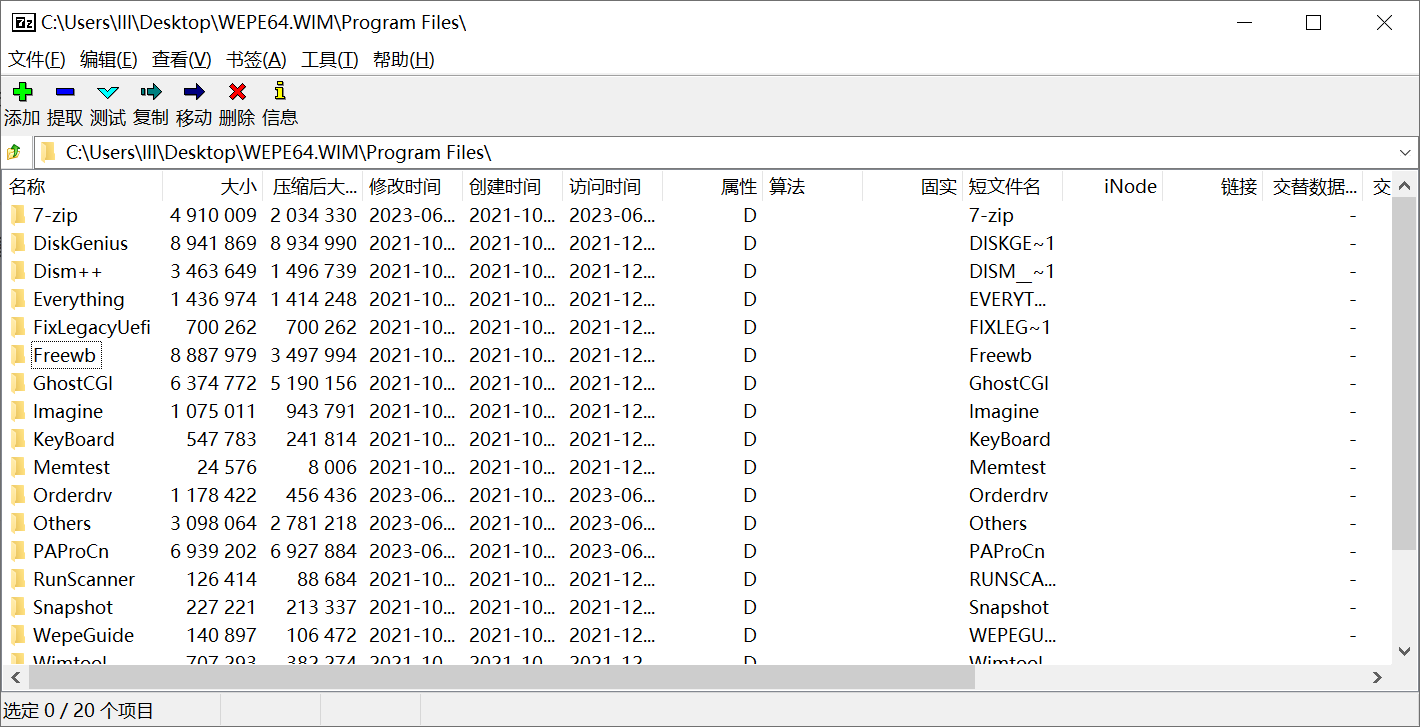Sort by 固实 (Solid) column header
Viewport: 1420px width, 727px height.
(x=912, y=187)
